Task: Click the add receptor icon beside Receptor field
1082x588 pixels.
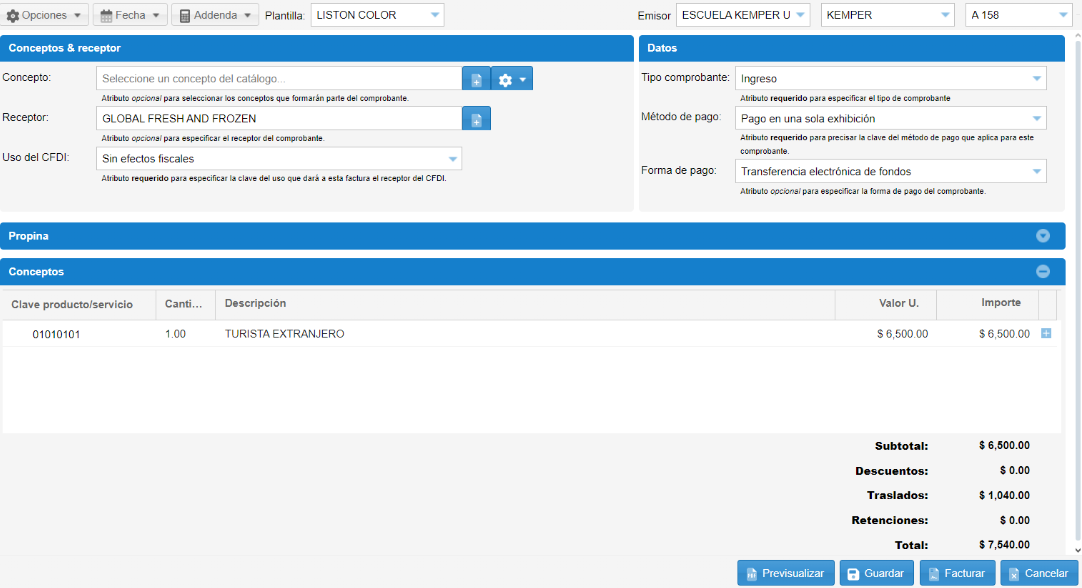Action: coord(476,119)
